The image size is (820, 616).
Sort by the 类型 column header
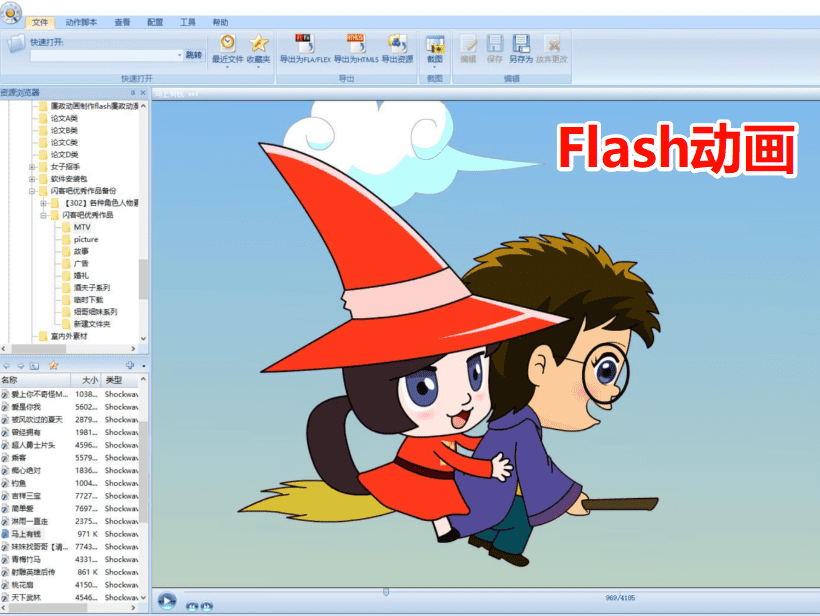click(119, 380)
